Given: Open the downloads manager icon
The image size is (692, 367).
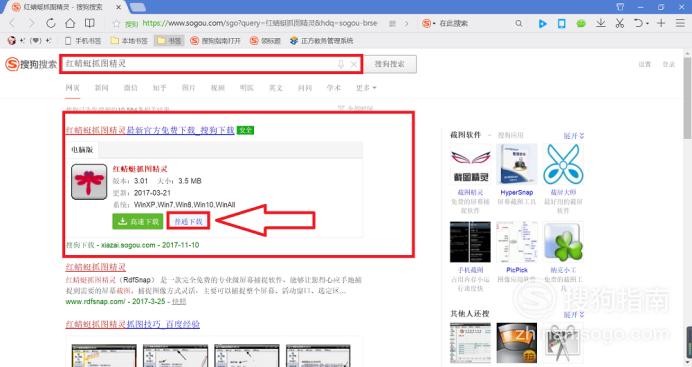Looking at the screenshot, I should 600,23.
